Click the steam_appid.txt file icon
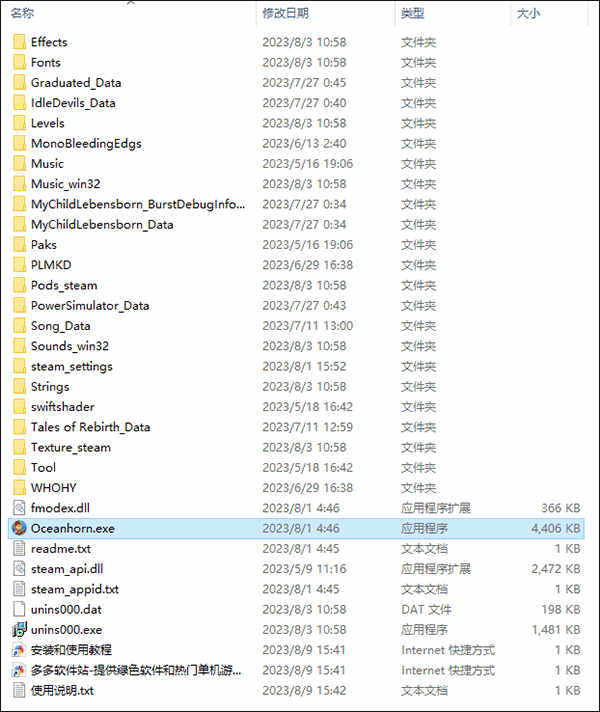The height and width of the screenshot is (712, 600). 19,589
